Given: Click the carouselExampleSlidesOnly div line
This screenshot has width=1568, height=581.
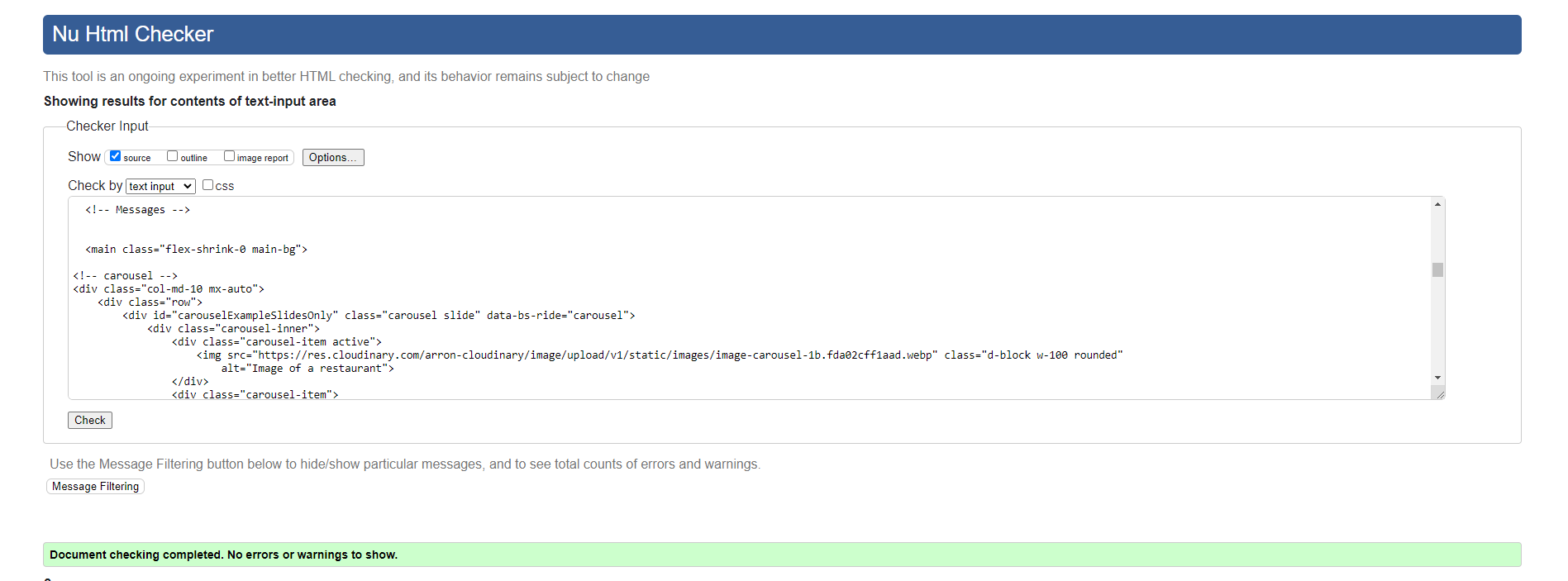Looking at the screenshot, I should [379, 316].
